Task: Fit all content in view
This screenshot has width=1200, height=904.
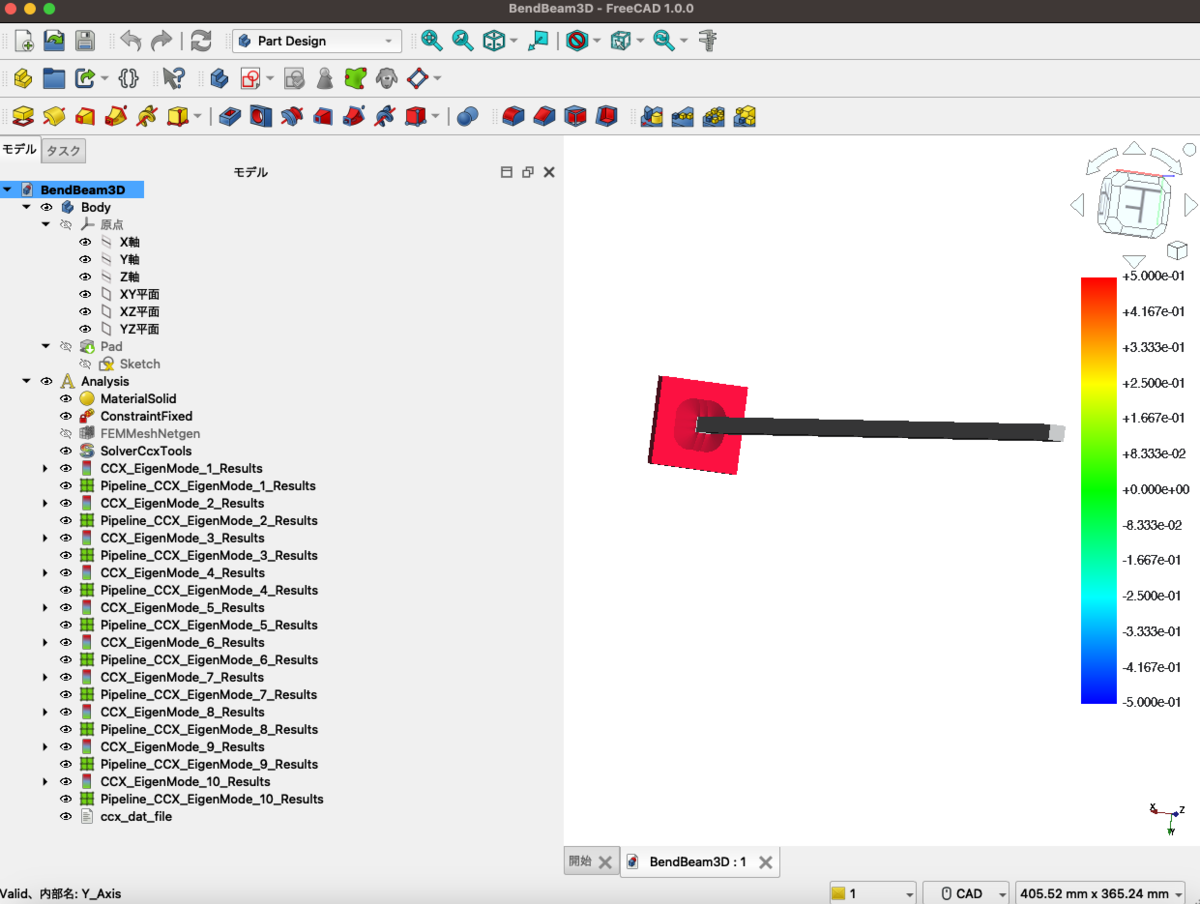Action: [432, 41]
